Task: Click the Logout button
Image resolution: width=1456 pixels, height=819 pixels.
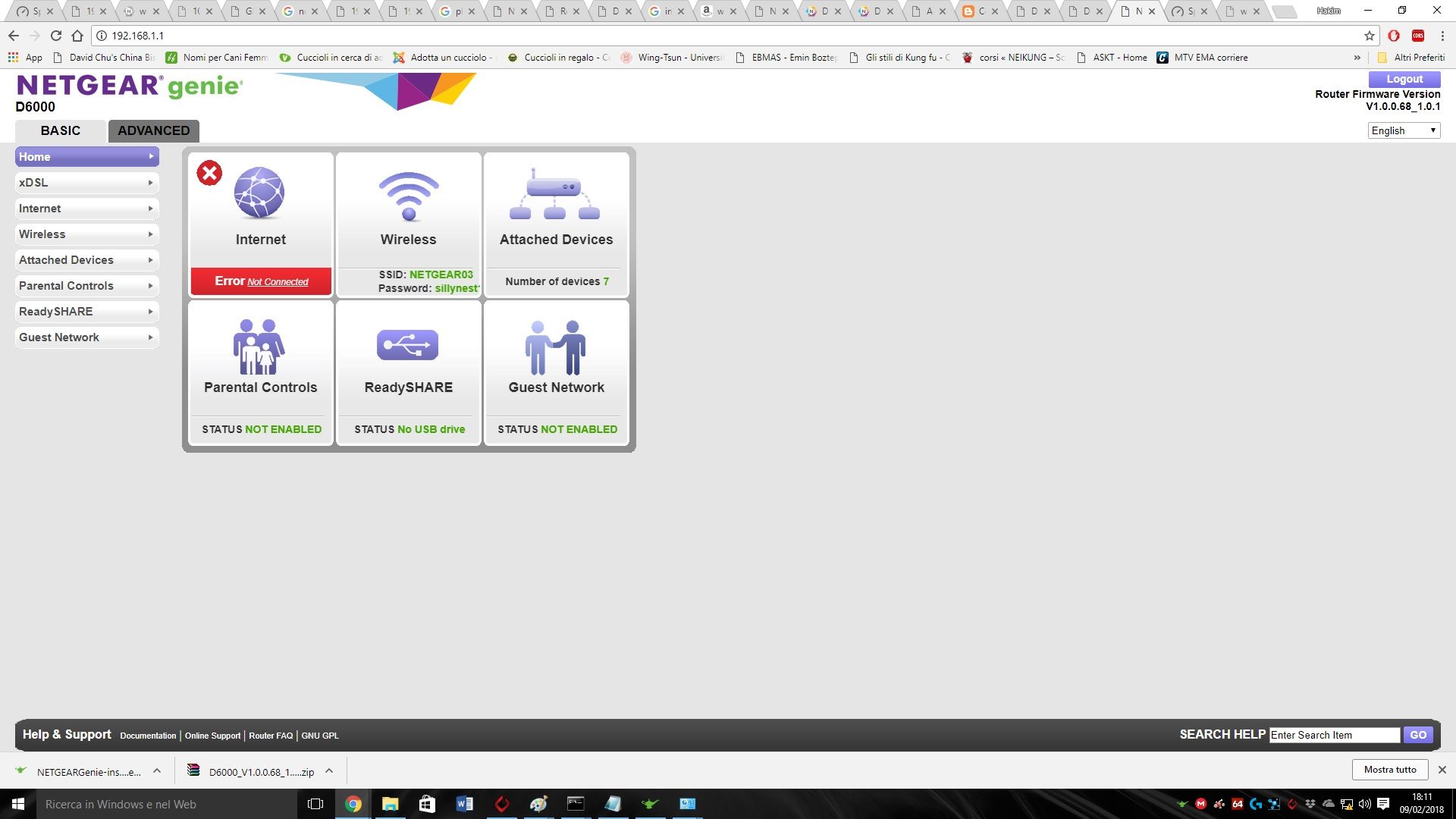Action: 1404,79
